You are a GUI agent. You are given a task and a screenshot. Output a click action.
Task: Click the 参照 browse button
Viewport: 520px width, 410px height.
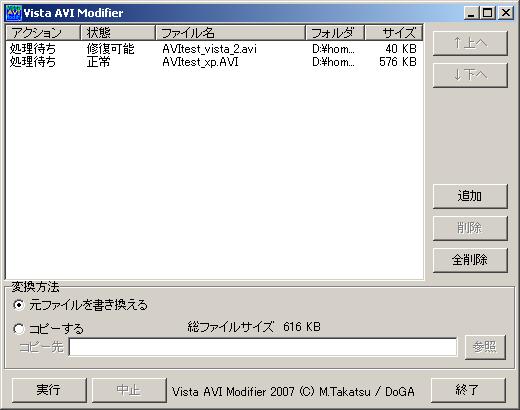point(485,347)
